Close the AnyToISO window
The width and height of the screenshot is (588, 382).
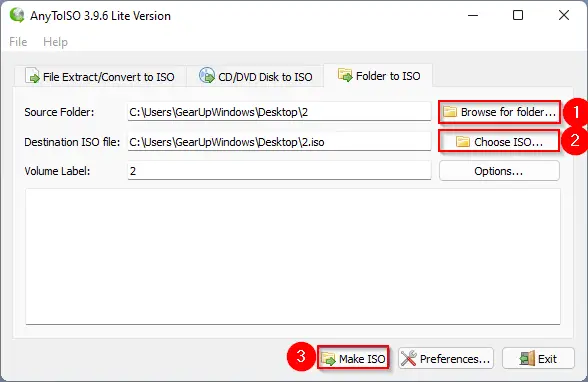[x=564, y=15]
